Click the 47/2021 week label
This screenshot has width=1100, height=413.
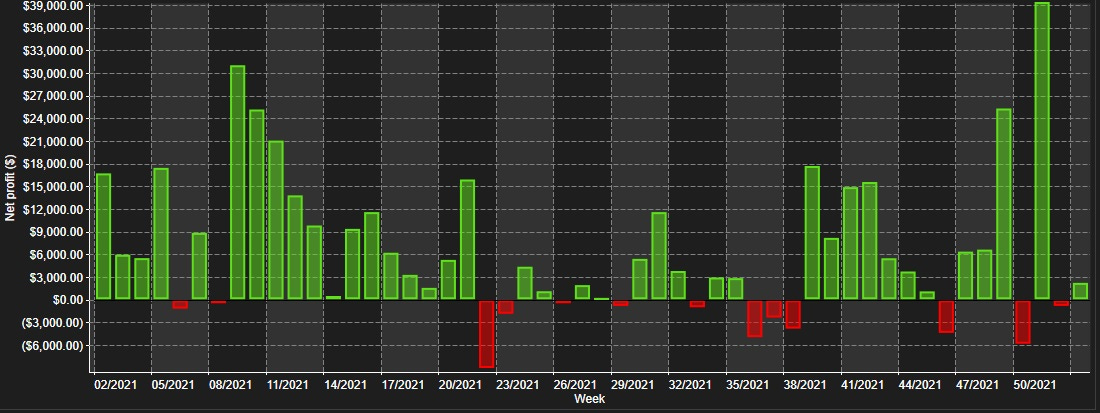coord(978,385)
